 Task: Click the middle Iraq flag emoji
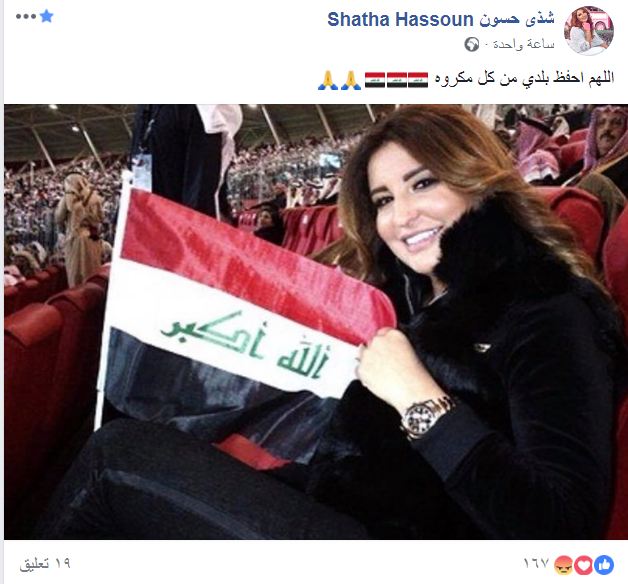pos(397,80)
